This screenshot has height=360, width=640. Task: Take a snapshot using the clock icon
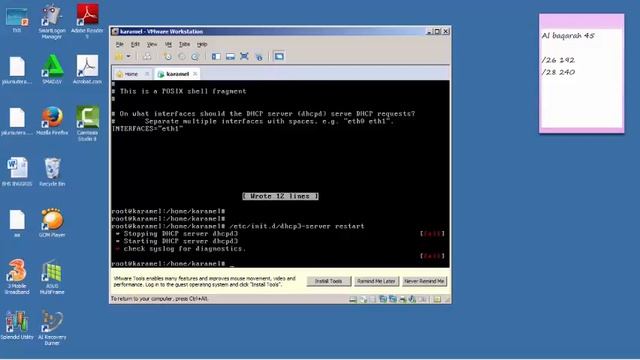click(x=168, y=56)
